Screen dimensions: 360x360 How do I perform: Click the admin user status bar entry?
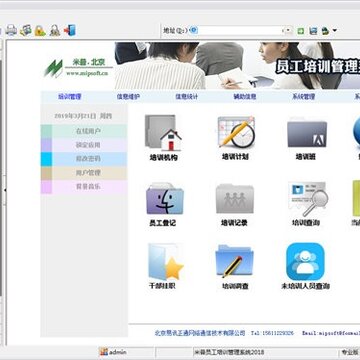tap(113, 352)
